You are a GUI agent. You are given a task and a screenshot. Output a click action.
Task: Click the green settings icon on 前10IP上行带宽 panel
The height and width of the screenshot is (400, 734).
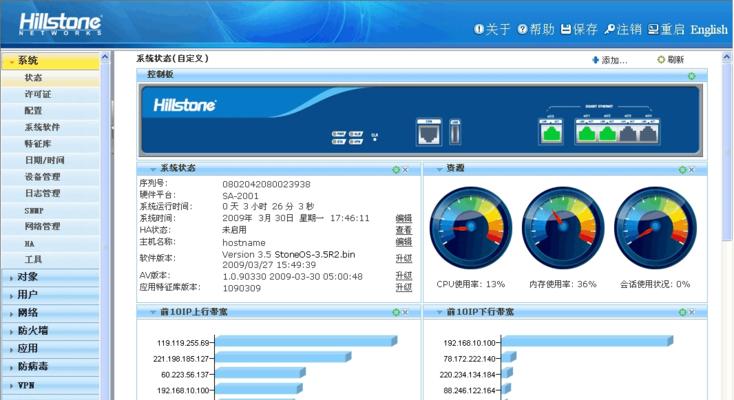click(396, 312)
